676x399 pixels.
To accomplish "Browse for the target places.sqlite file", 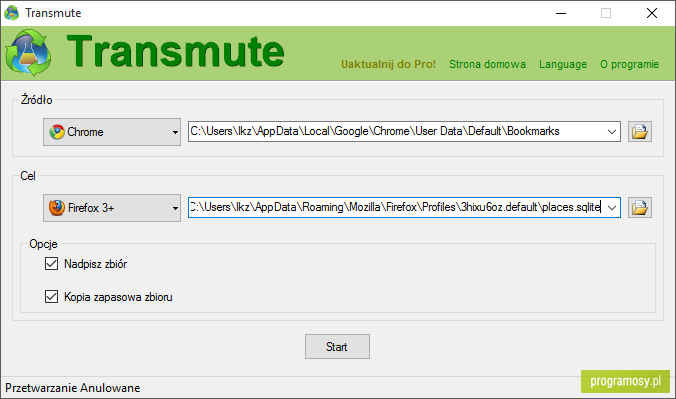I will pos(639,207).
